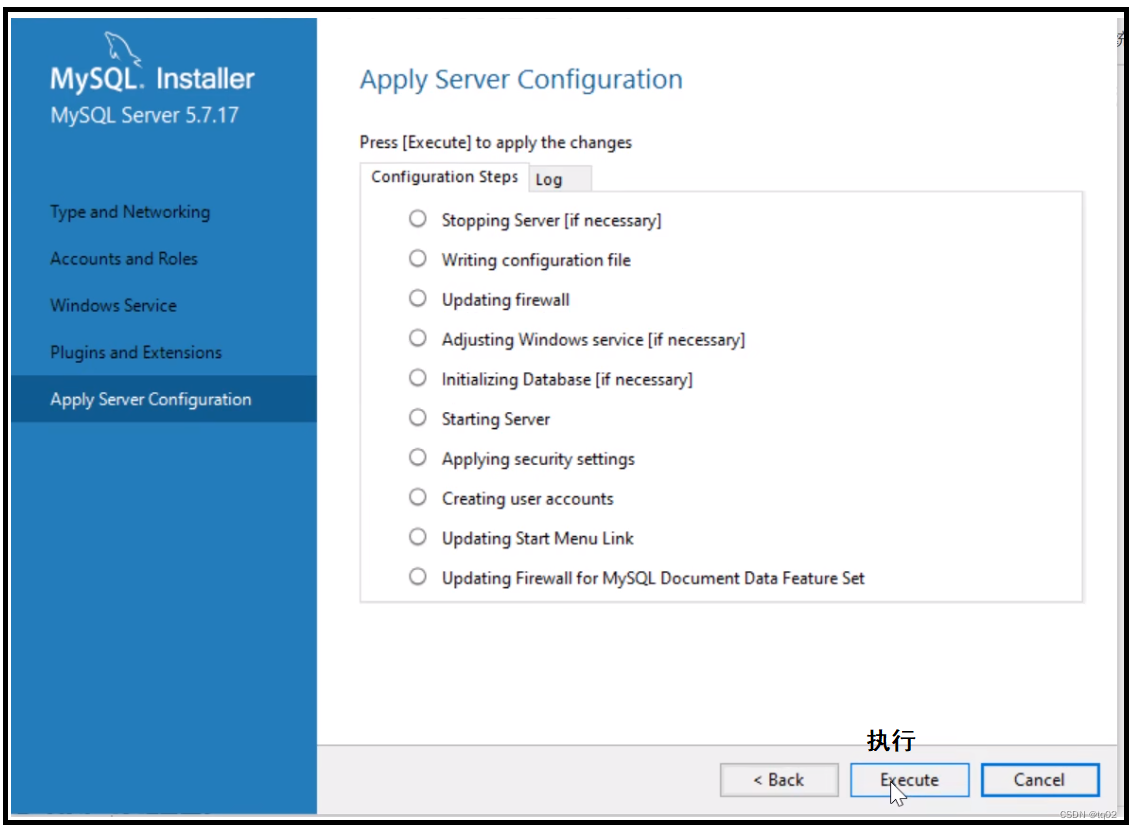This screenshot has height=829, width=1132.
Task: Click the MySQL dolphin logo
Action: (121, 47)
